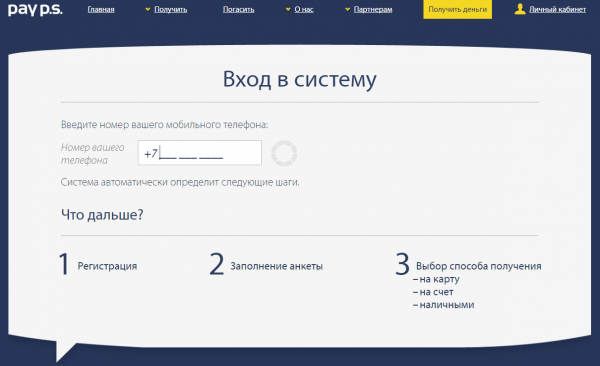600x366 pixels.
Task: Click the Выбор способа получения text
Action: pyautogui.click(x=479, y=266)
